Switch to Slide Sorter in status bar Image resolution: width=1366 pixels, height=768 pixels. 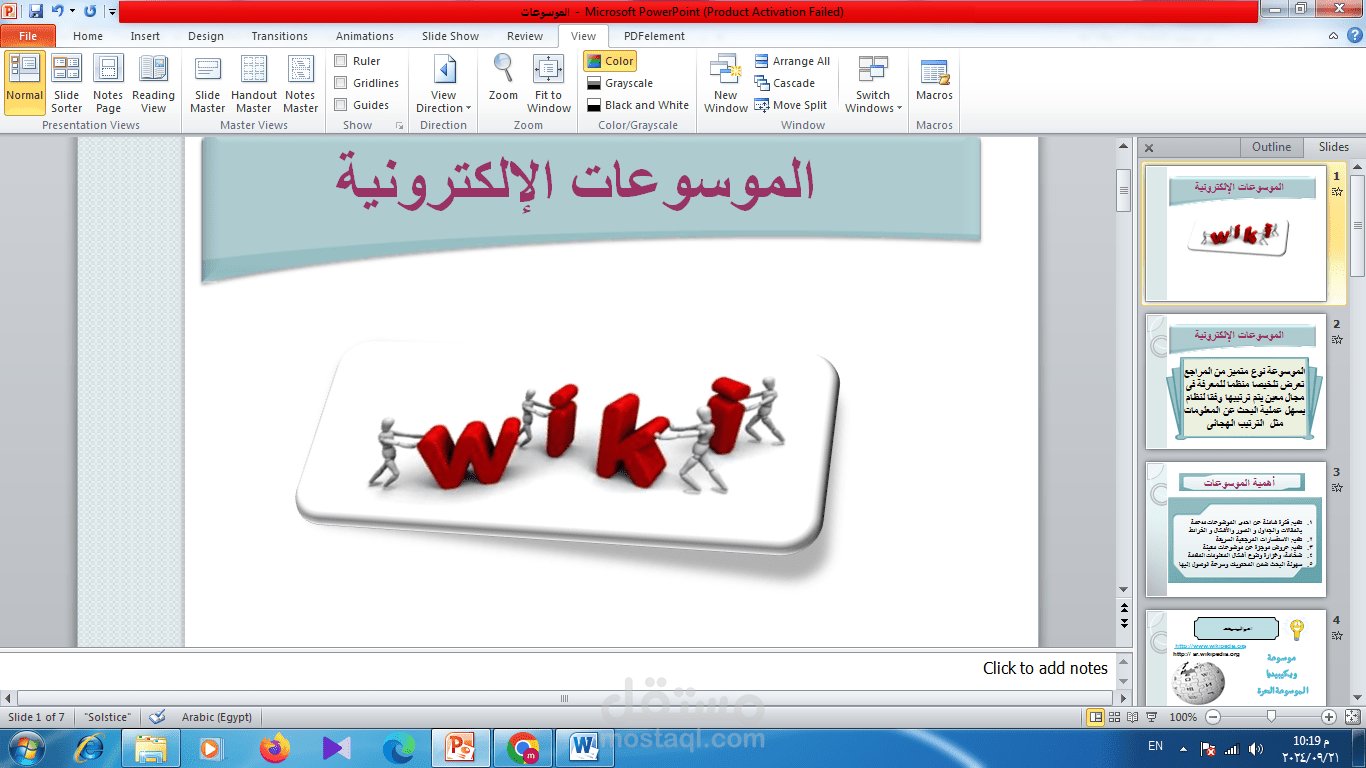click(1115, 717)
